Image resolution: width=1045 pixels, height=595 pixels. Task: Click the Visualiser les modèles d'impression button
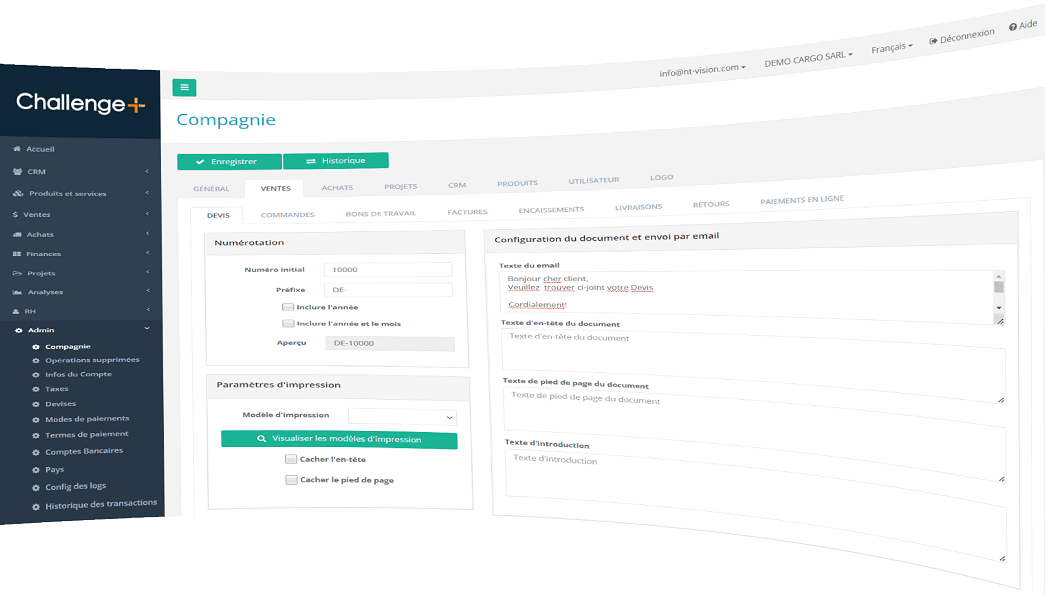pyautogui.click(x=338, y=439)
